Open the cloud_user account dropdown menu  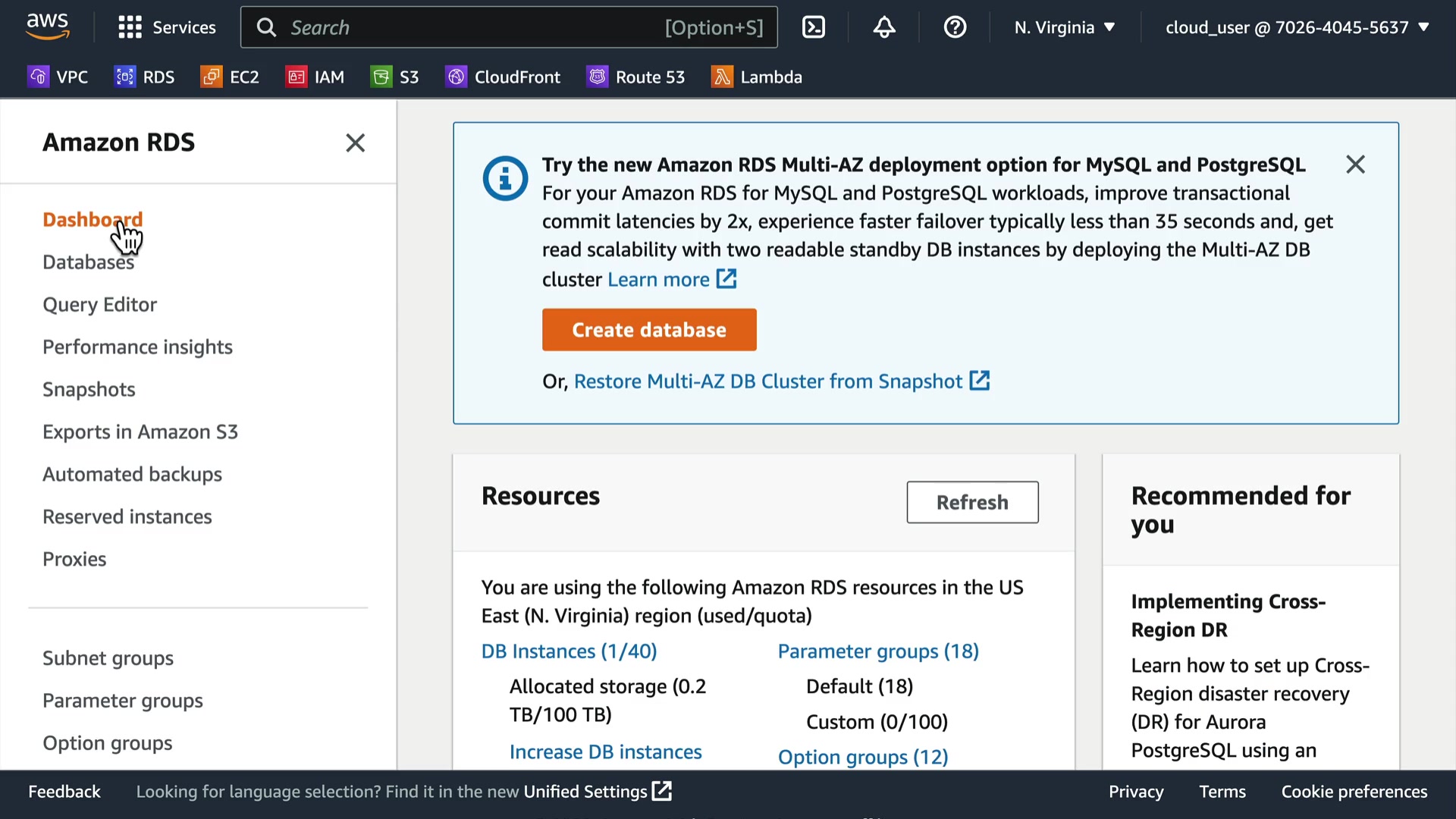[1296, 27]
